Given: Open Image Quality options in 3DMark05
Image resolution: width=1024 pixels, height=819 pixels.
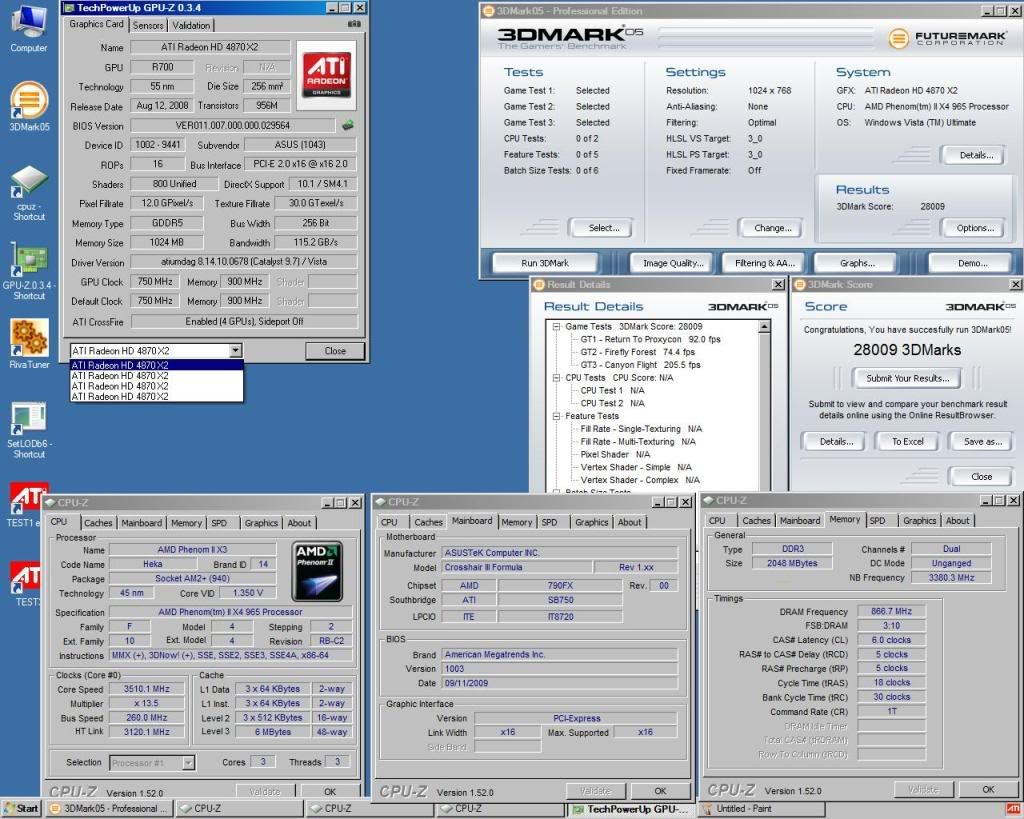Looking at the screenshot, I should pos(673,263).
